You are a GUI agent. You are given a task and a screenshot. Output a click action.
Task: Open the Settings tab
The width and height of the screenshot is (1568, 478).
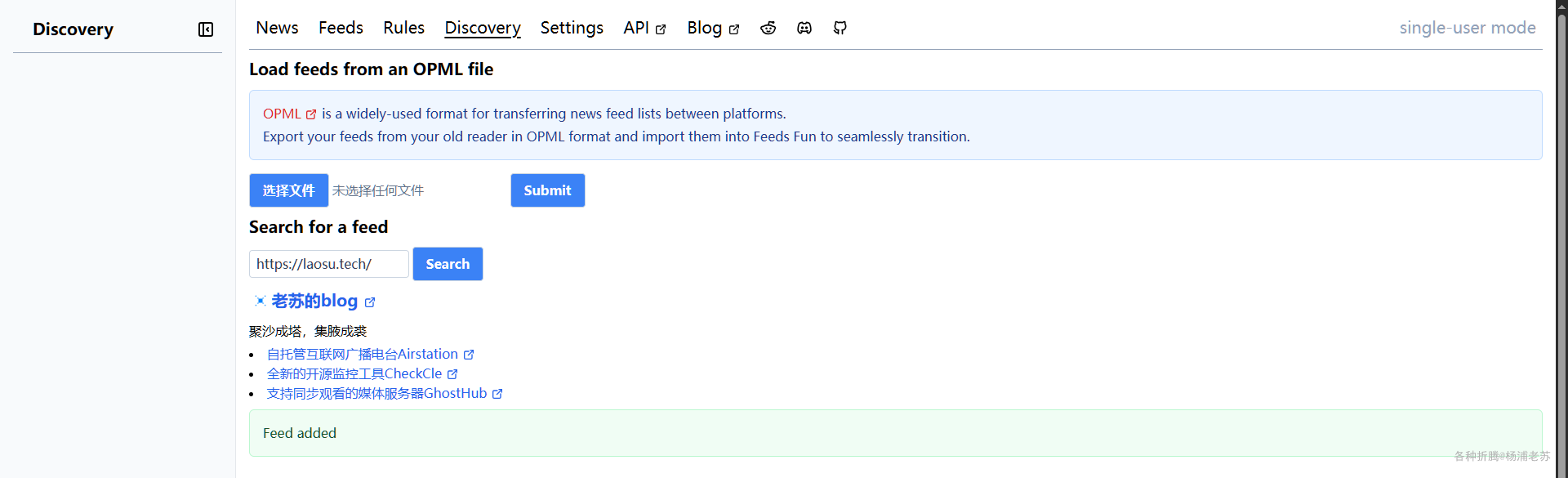(x=572, y=28)
